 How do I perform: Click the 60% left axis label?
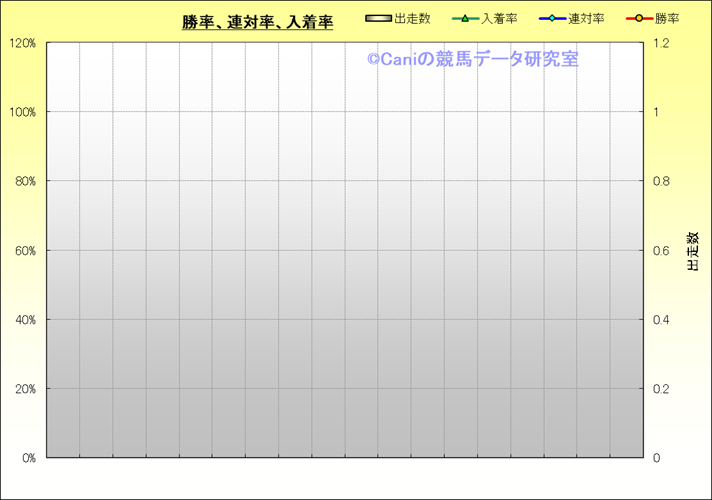coord(24,251)
